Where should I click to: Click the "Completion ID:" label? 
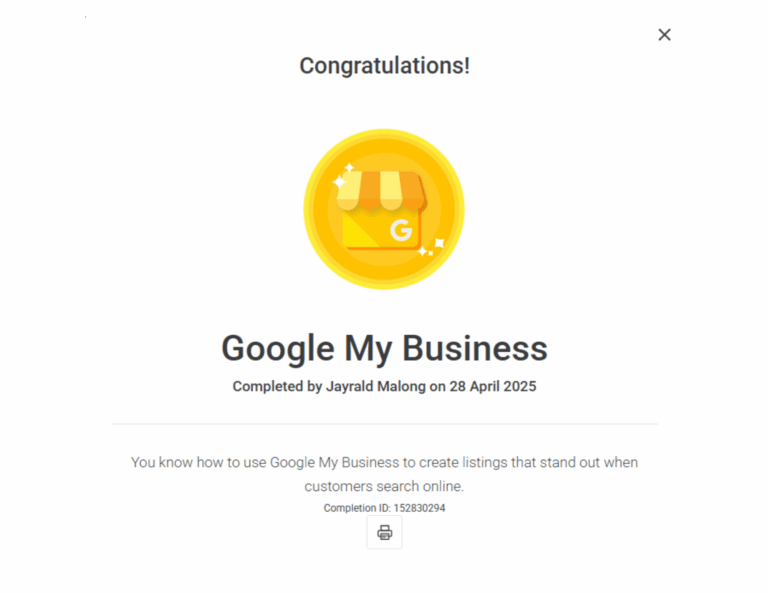point(357,508)
